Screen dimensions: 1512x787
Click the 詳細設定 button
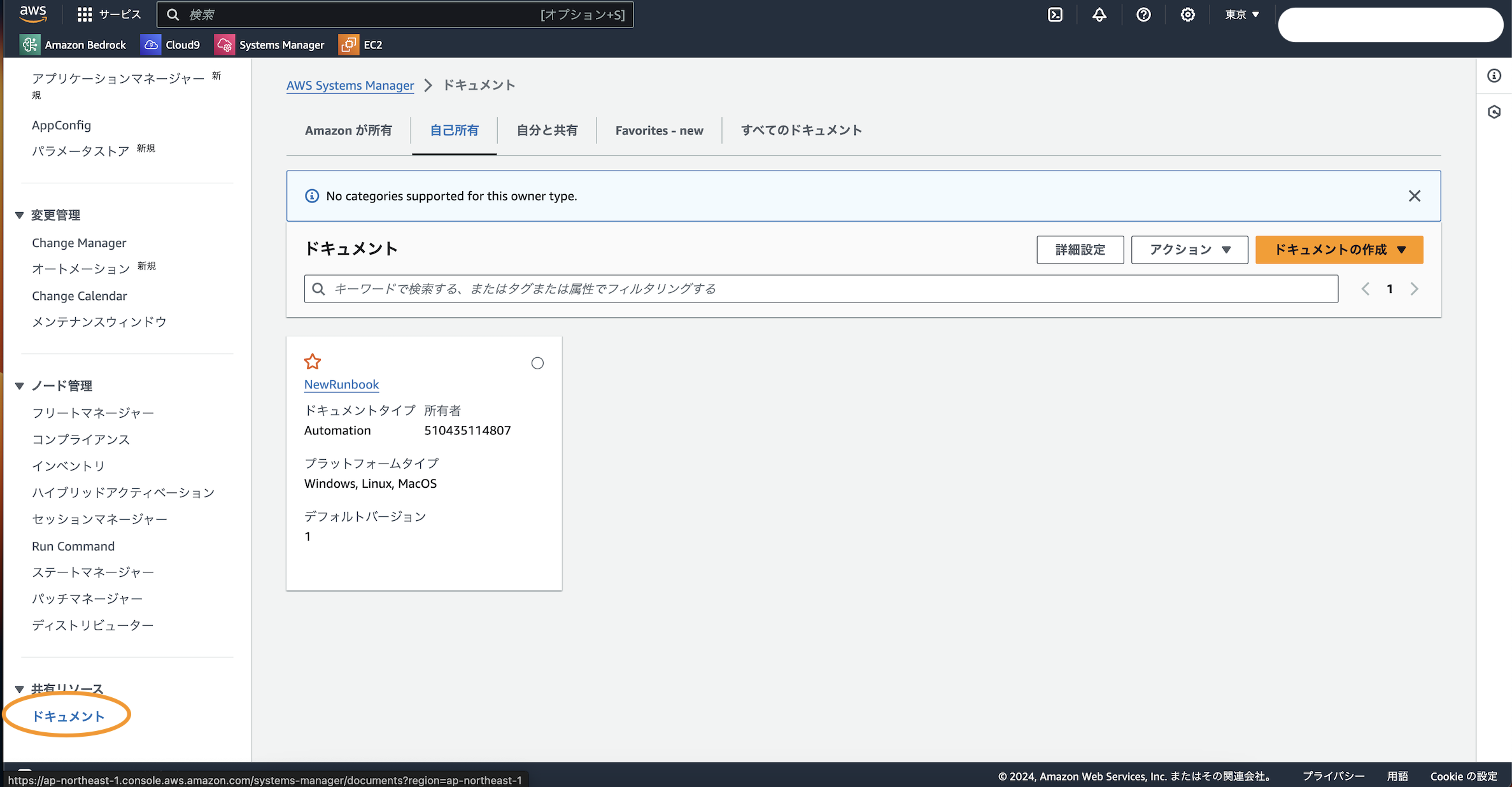(x=1080, y=250)
